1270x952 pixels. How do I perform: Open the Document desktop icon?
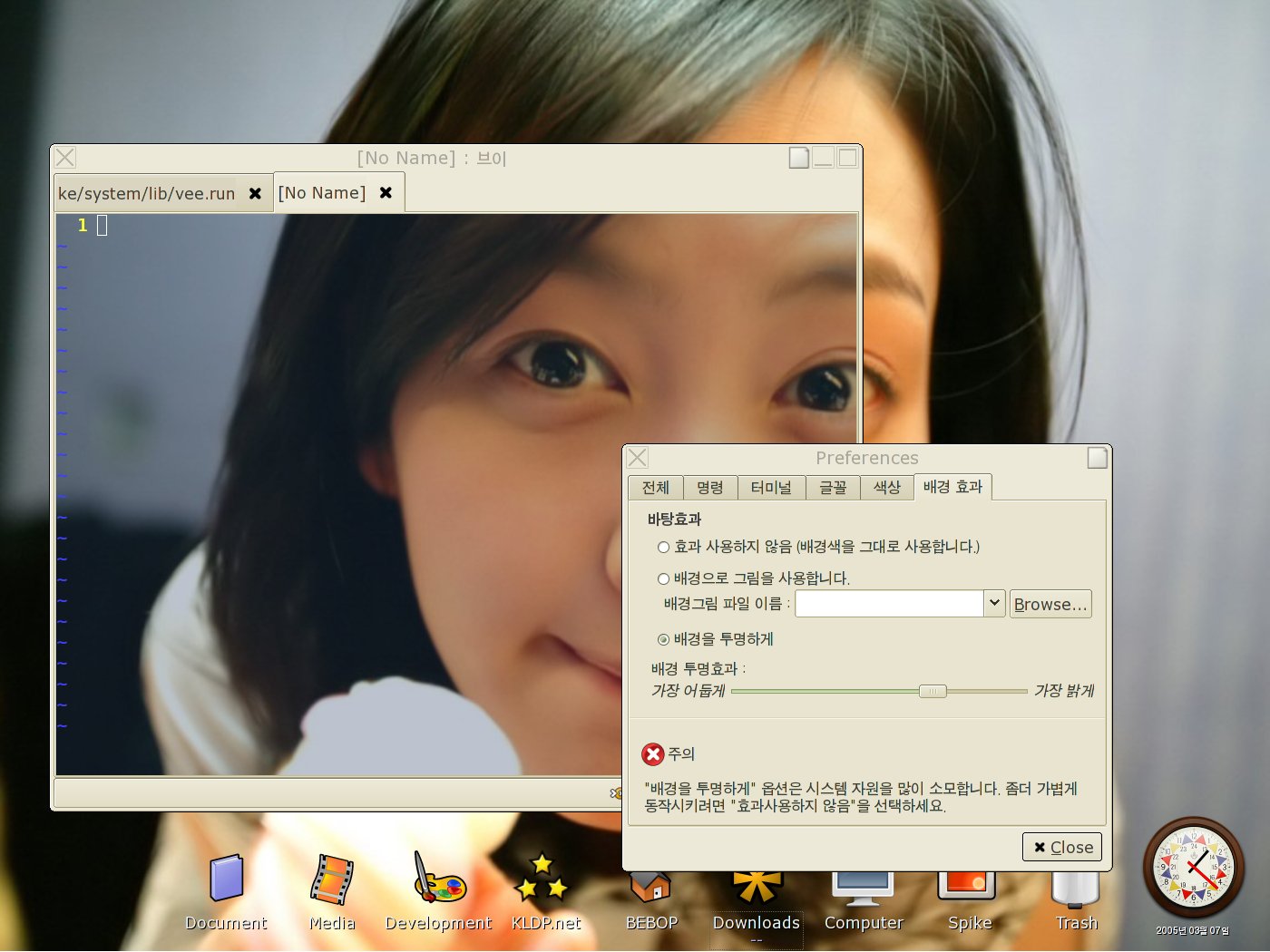pos(226,879)
